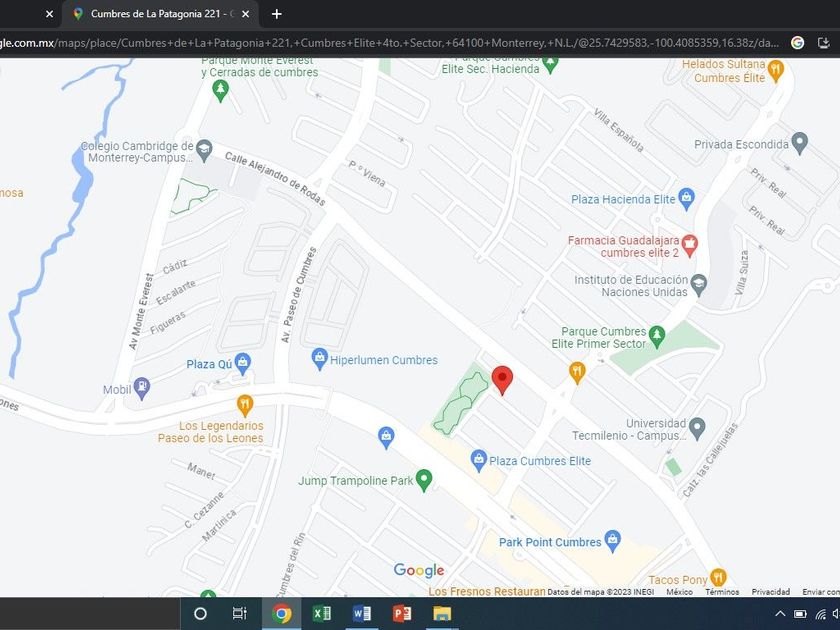
Task: Select the Plaza Qú shopping pin
Action: pyautogui.click(x=242, y=364)
